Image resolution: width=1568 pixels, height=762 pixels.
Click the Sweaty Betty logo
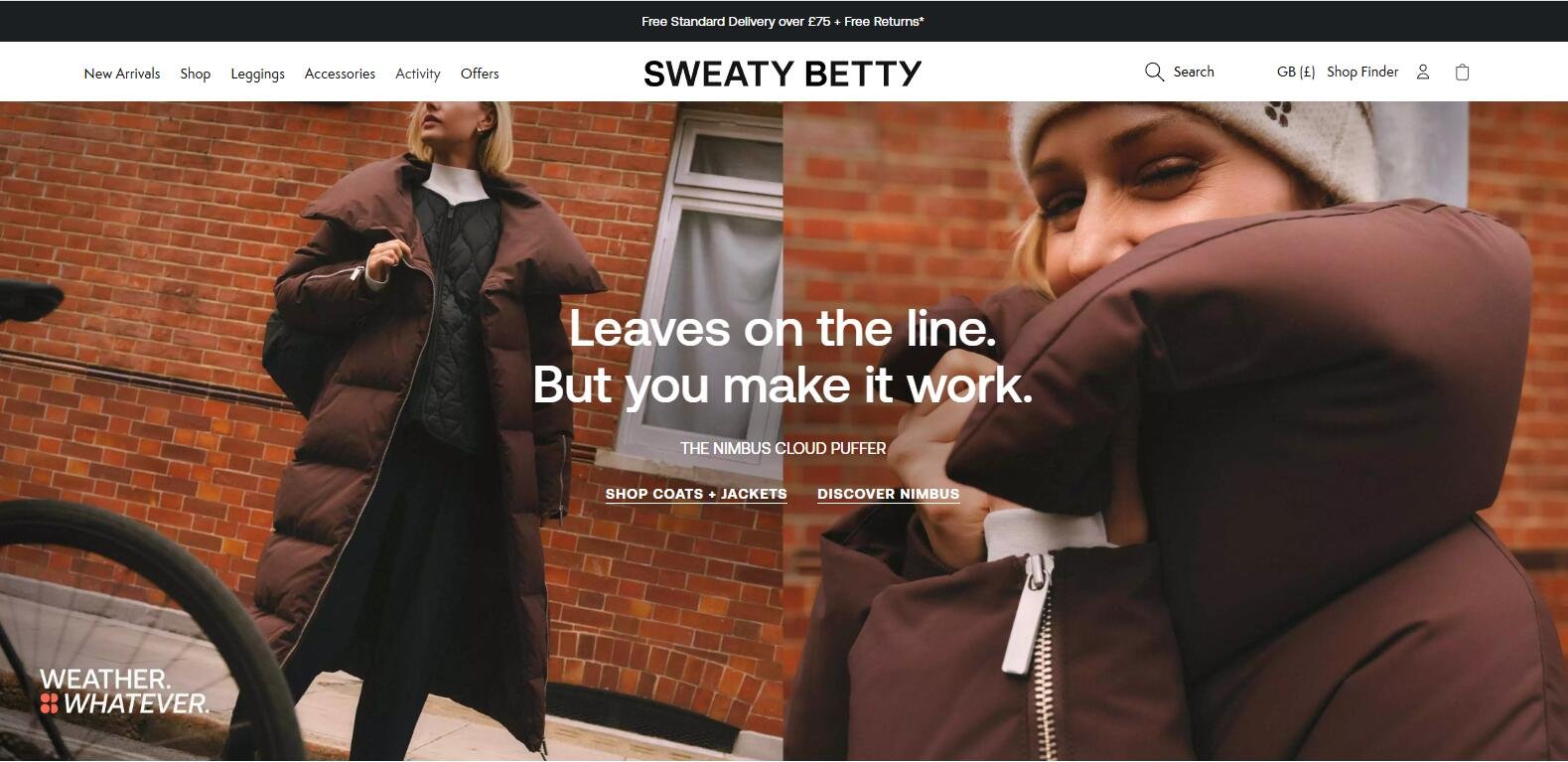[783, 73]
